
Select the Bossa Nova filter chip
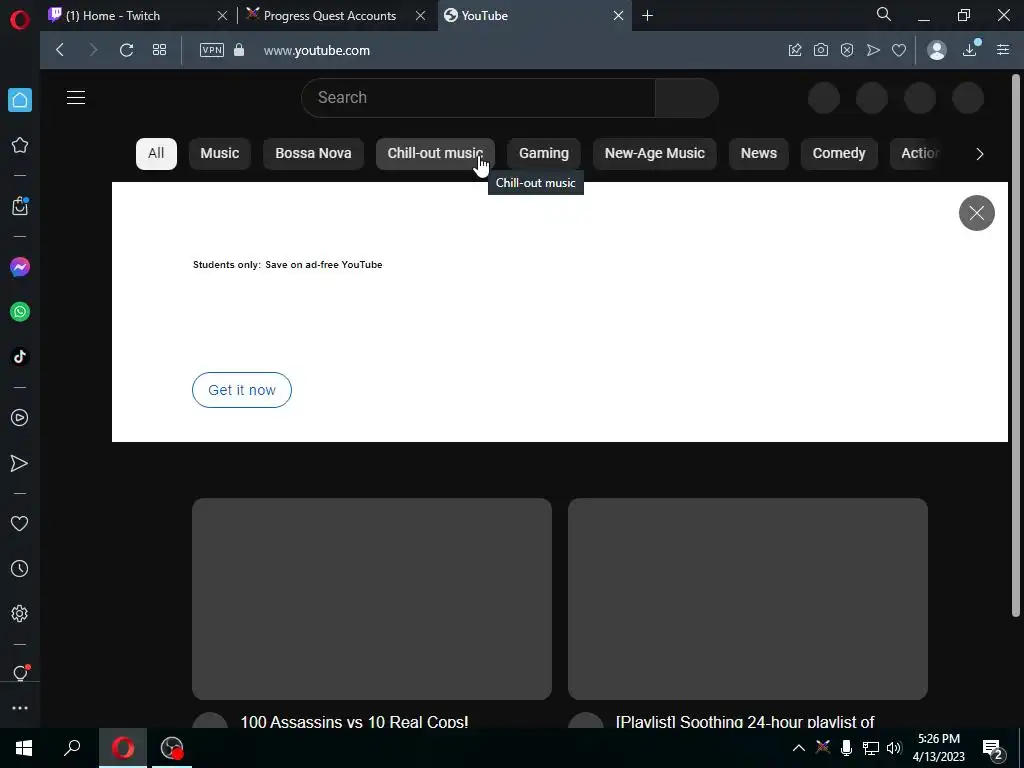313,153
